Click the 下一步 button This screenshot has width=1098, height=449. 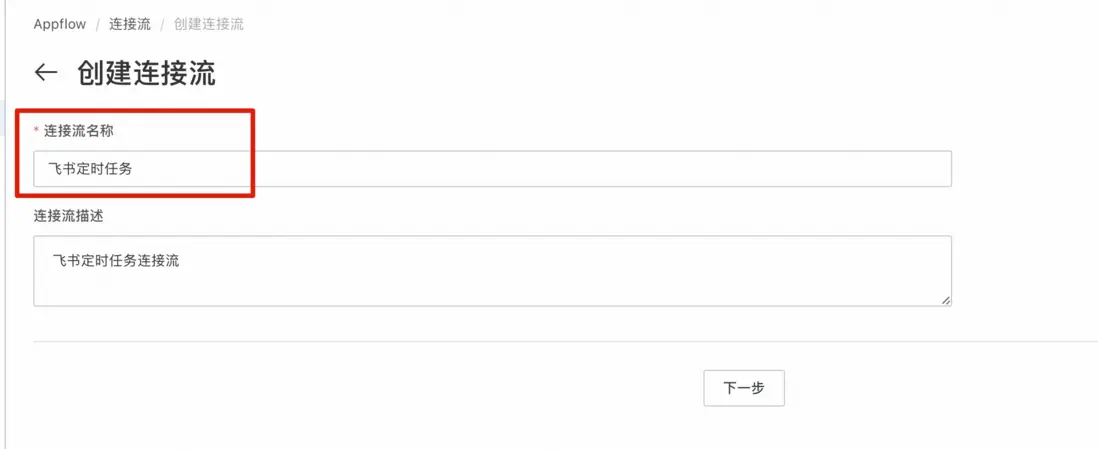[744, 388]
